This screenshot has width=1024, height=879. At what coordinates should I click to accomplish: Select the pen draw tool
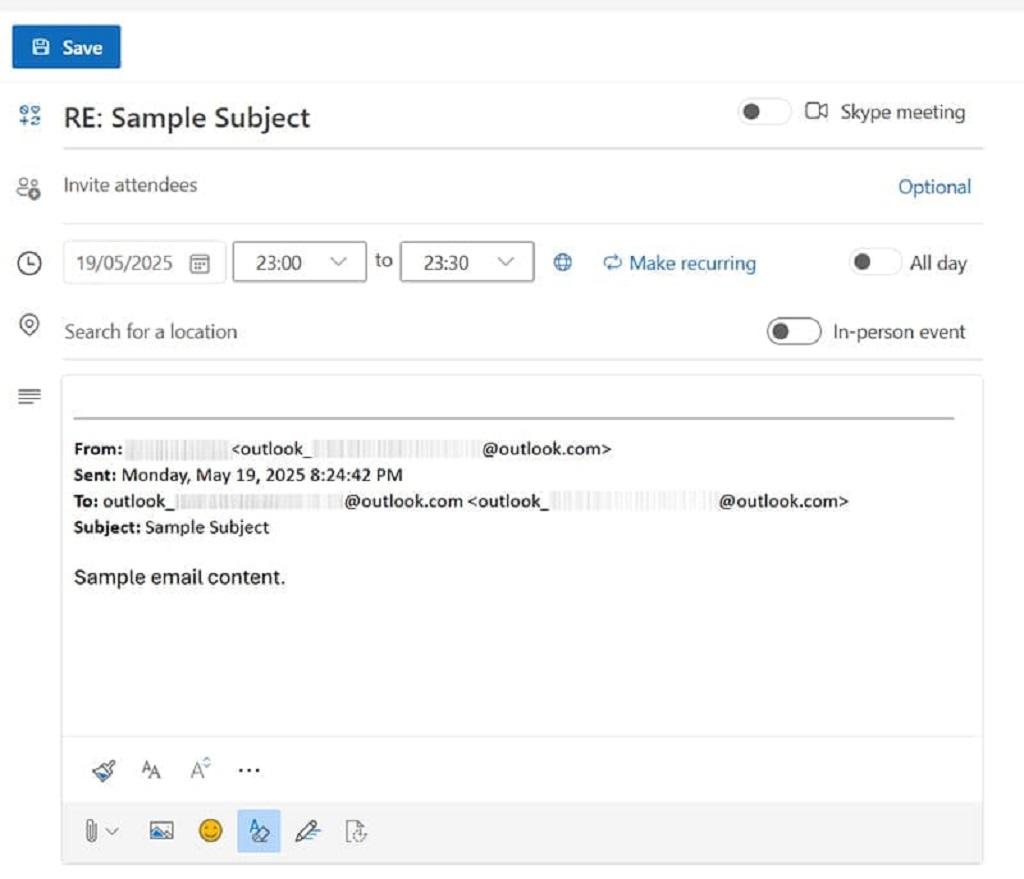click(x=307, y=831)
